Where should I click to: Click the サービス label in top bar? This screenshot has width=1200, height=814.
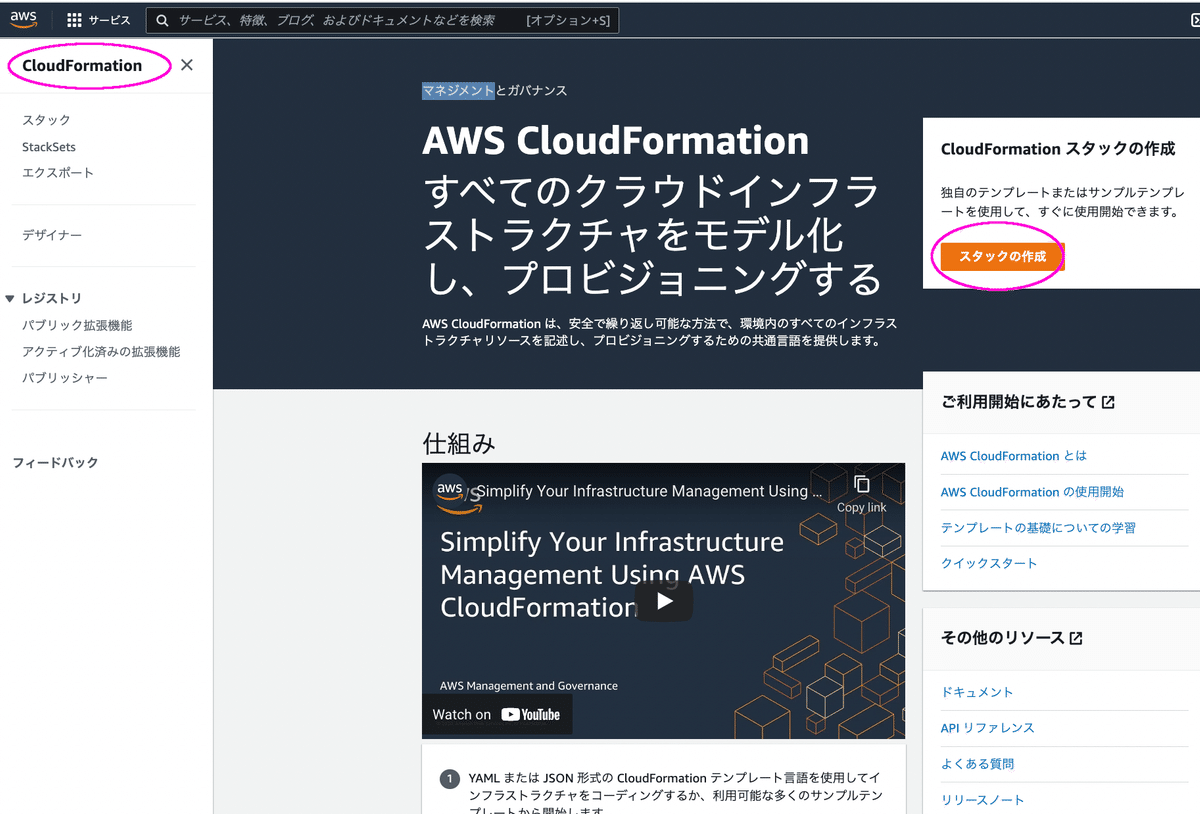110,20
